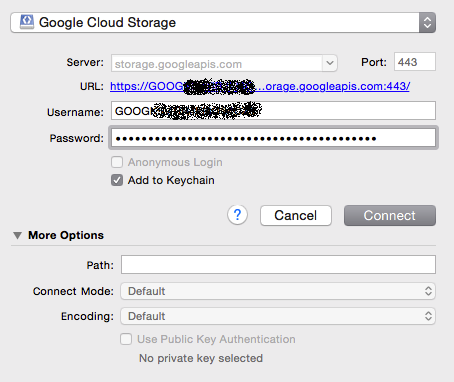454x382 pixels.
Task: Click the 'Connect Mode:' label
Action: coord(73,291)
